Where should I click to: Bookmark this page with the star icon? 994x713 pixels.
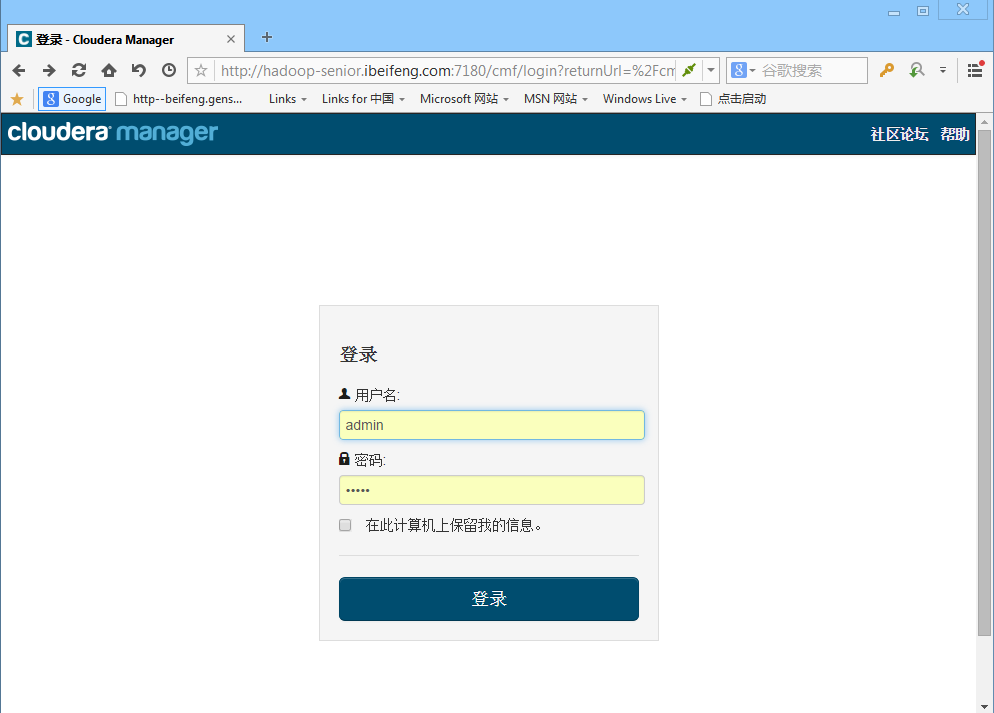201,70
